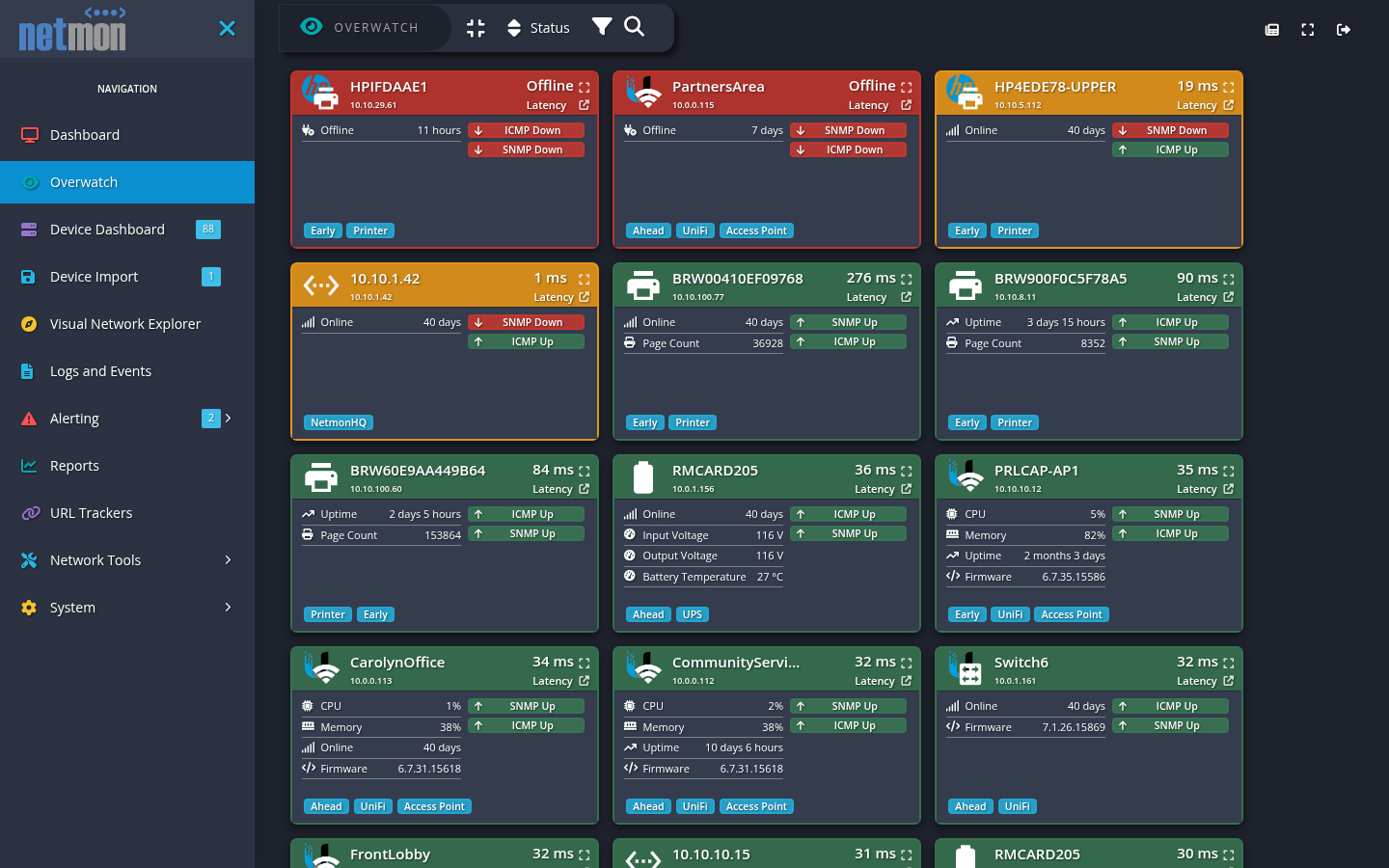Expand the BRW00410EF09768 card
Viewport: 1389px width, 868px height.
click(906, 279)
